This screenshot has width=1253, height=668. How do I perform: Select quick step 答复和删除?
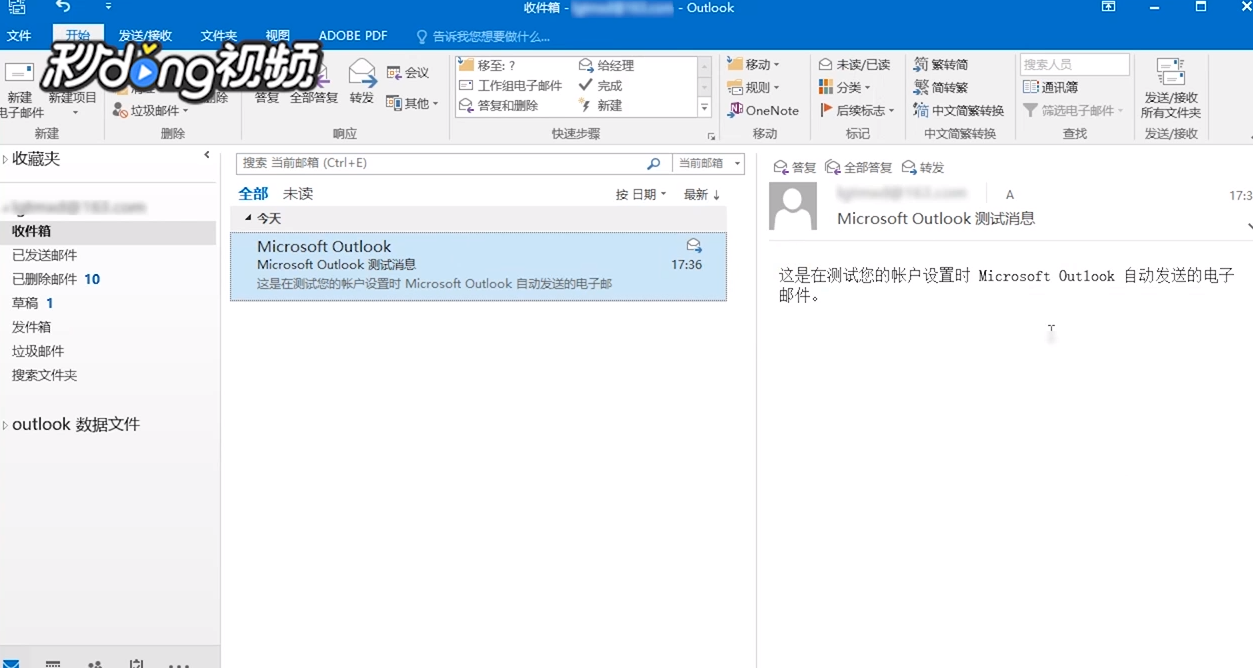499,105
